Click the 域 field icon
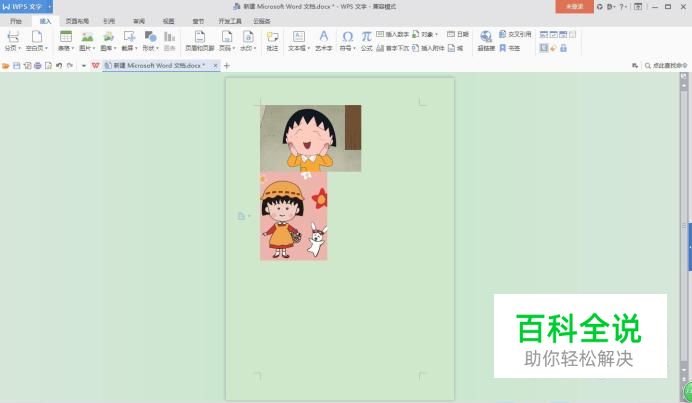 451,48
